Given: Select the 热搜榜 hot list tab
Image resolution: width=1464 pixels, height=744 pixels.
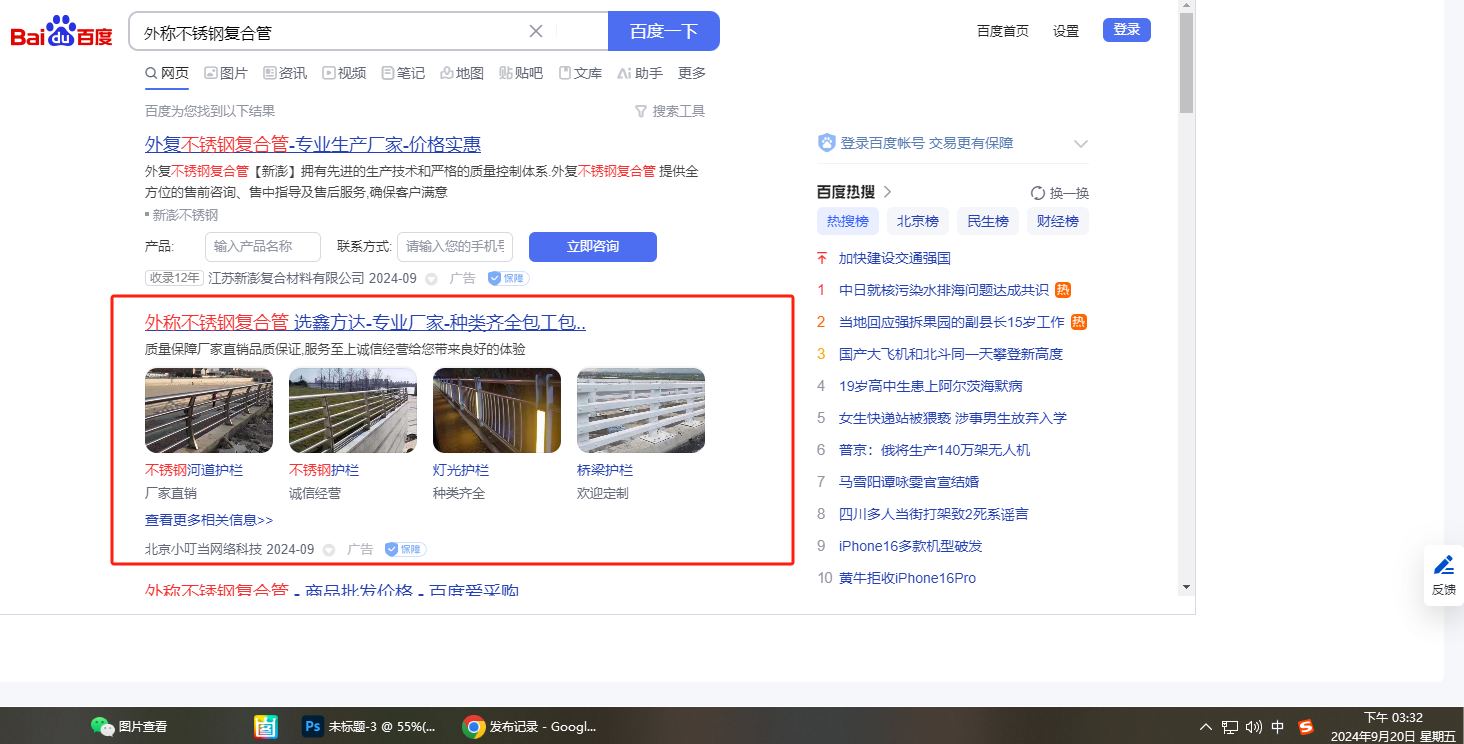Looking at the screenshot, I should pos(848,221).
